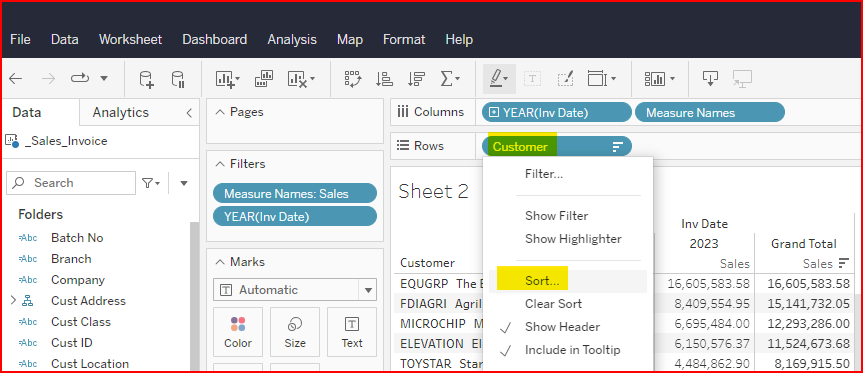Open the Automatic mark type dropdown
863x373 pixels.
point(295,290)
